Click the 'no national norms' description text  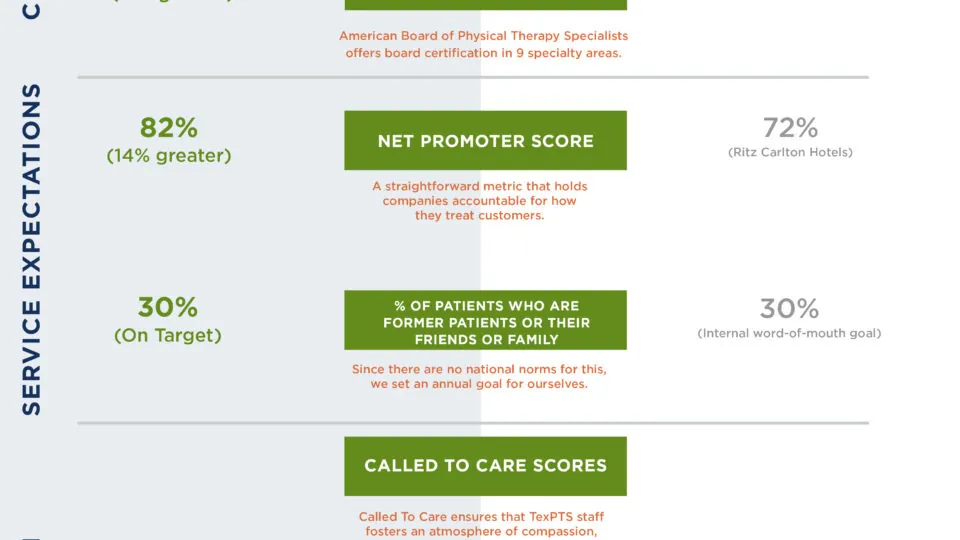pos(479,377)
